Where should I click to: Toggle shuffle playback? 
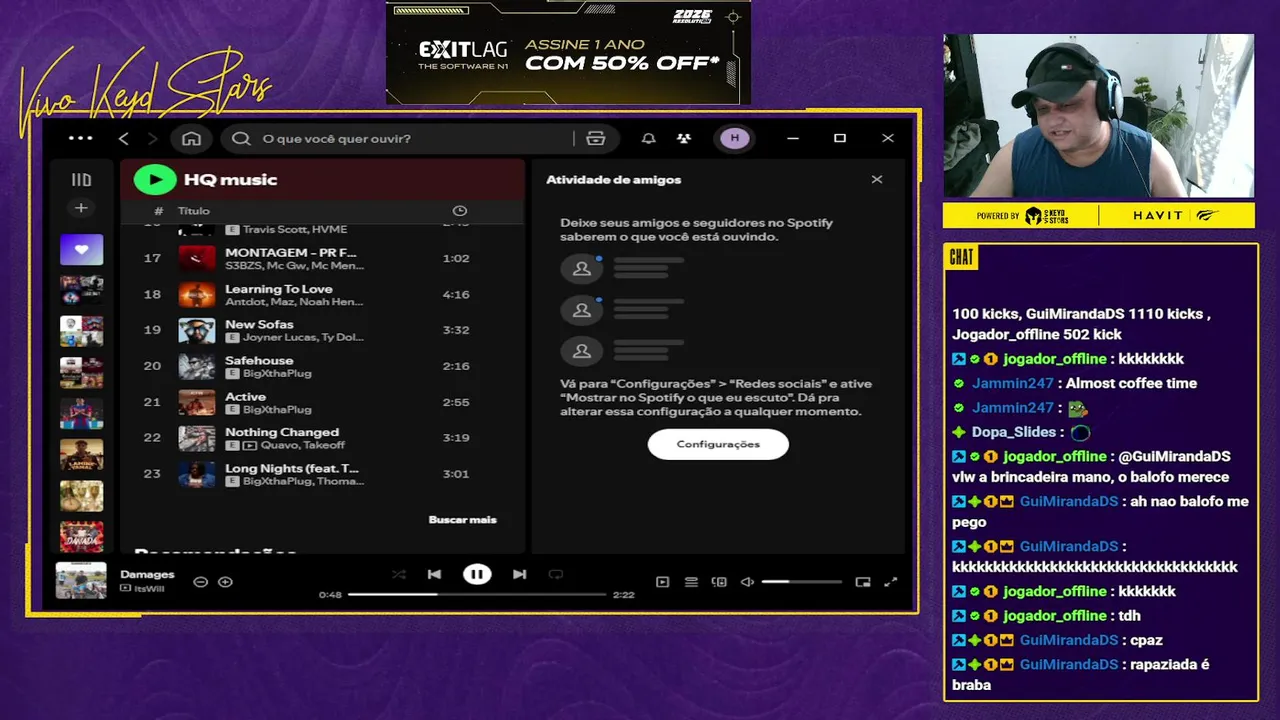click(x=399, y=574)
